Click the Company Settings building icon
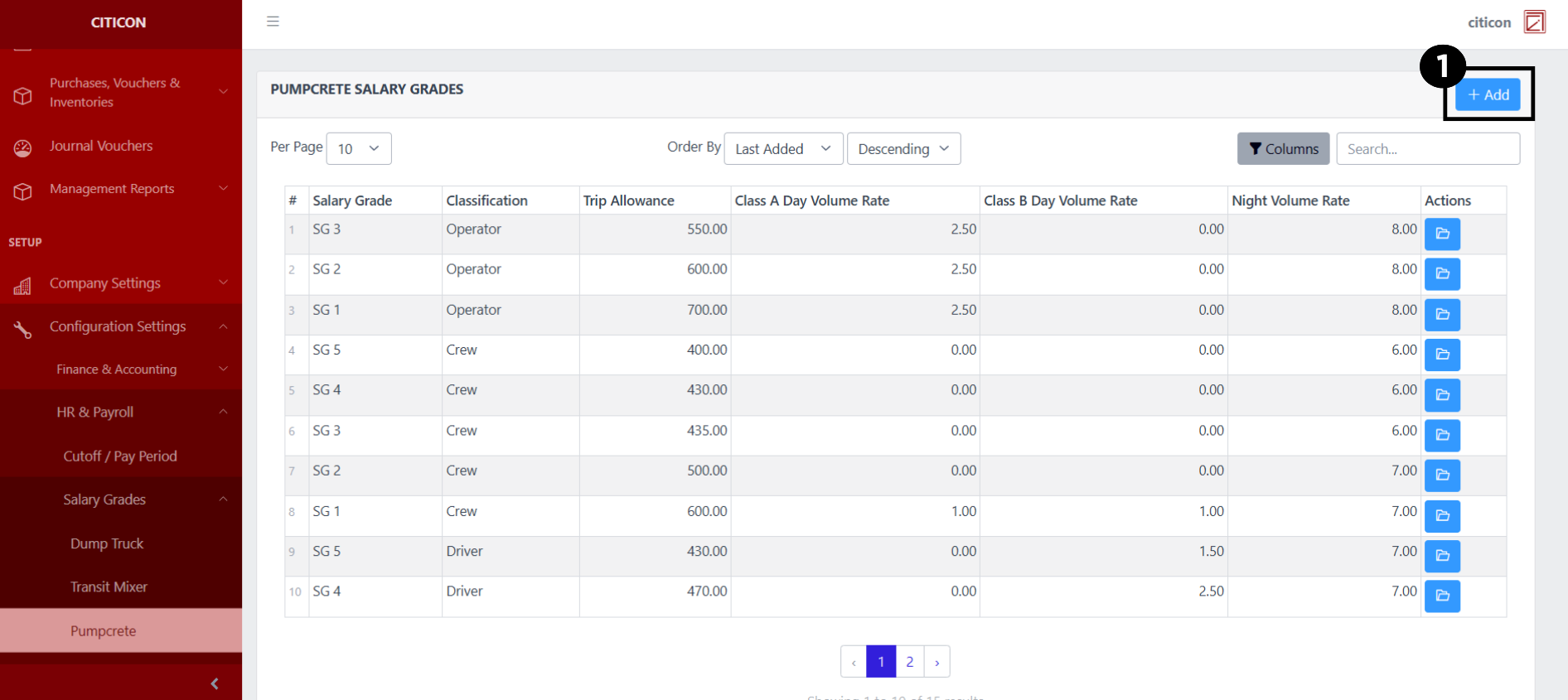 (22, 286)
